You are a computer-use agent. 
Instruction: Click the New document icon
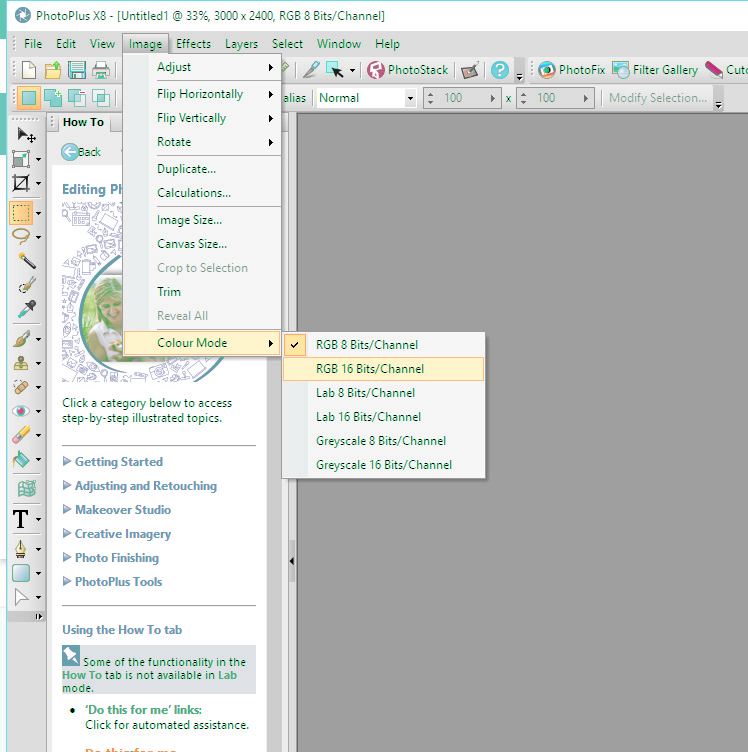(29, 70)
